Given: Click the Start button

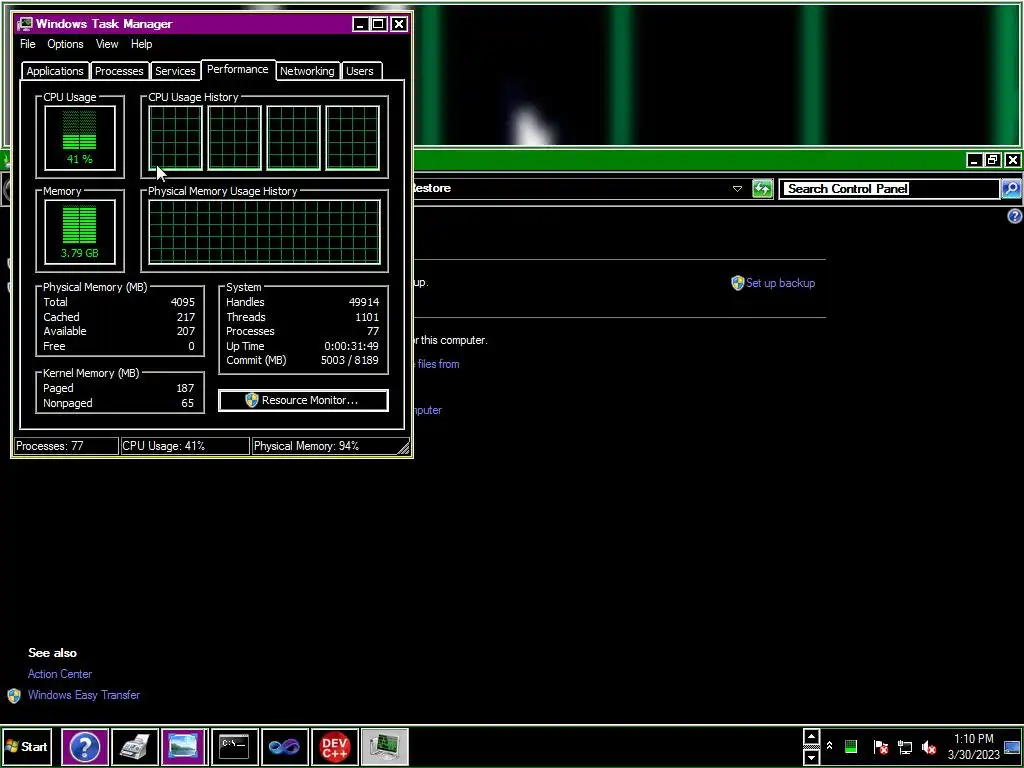Looking at the screenshot, I should (x=27, y=746).
